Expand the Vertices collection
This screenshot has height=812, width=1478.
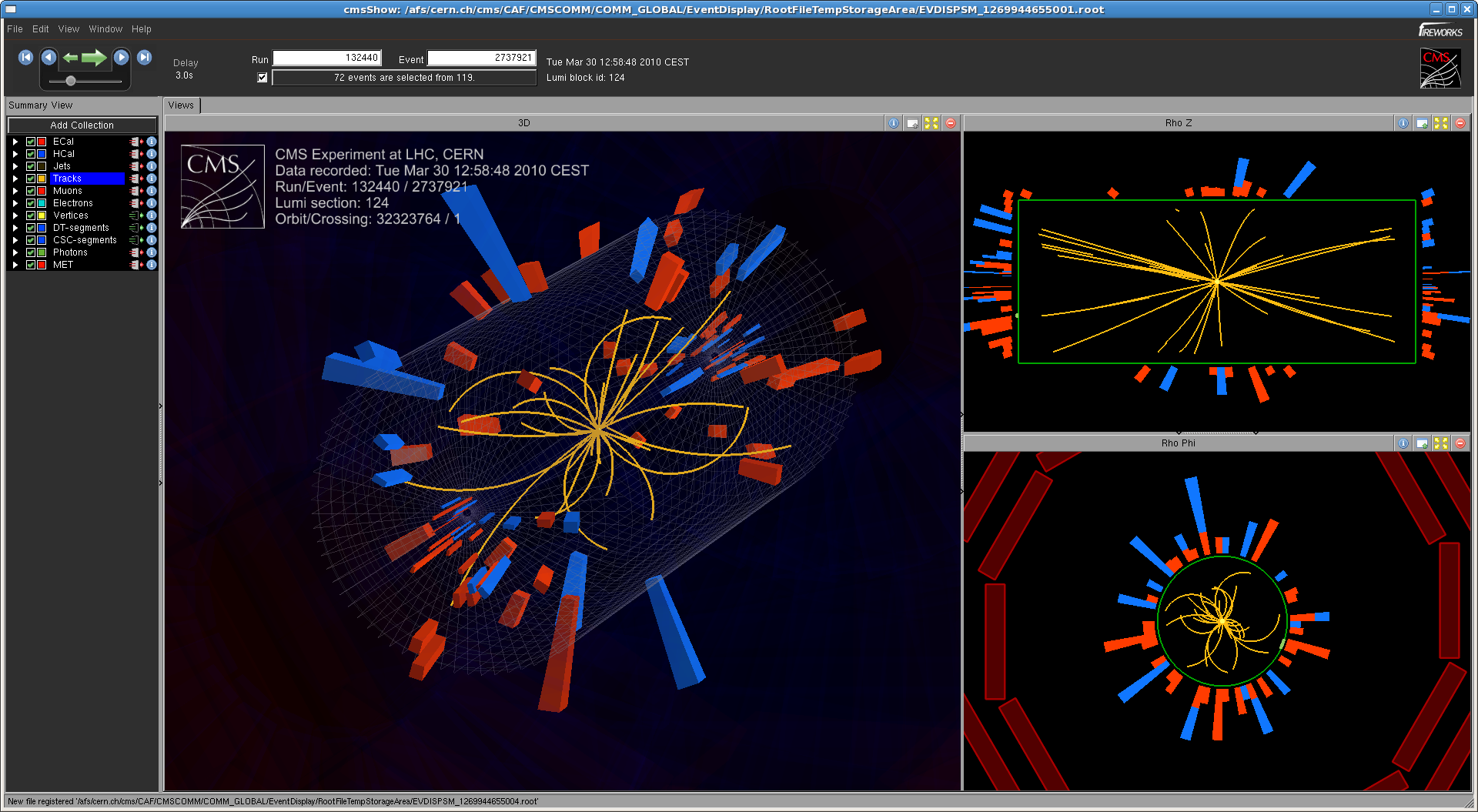[15, 216]
